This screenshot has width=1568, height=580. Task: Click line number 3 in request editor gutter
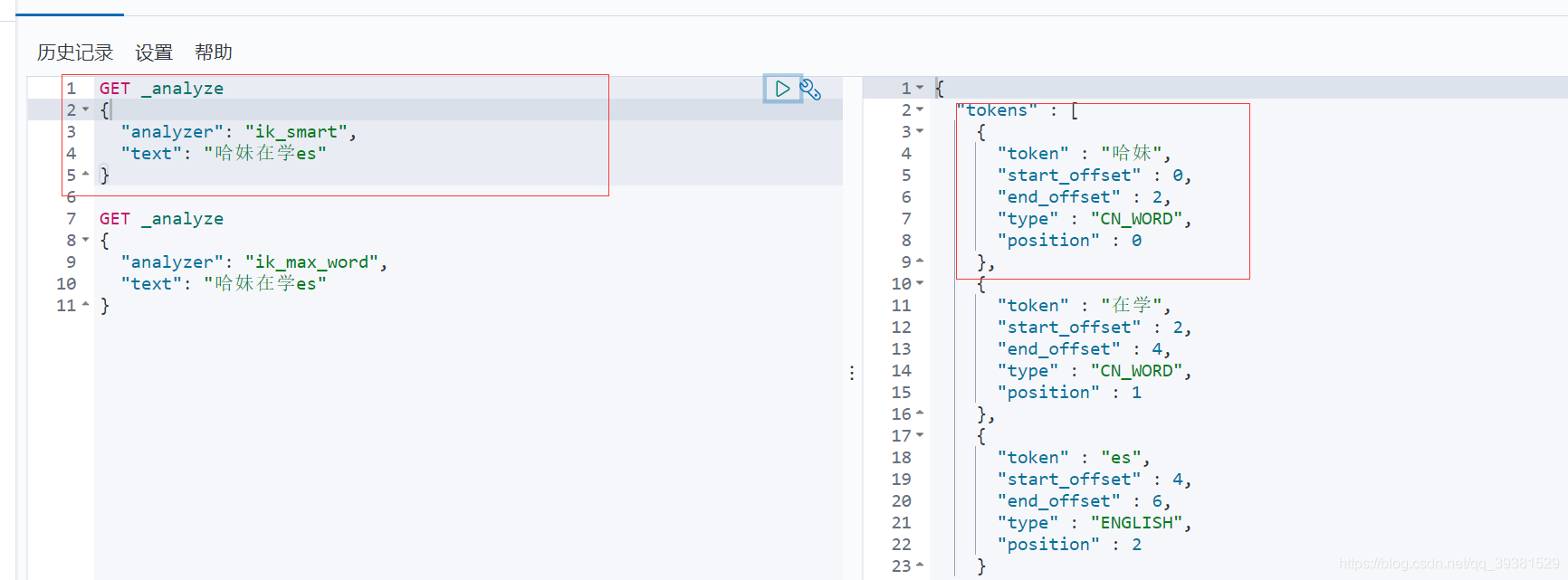tap(72, 132)
